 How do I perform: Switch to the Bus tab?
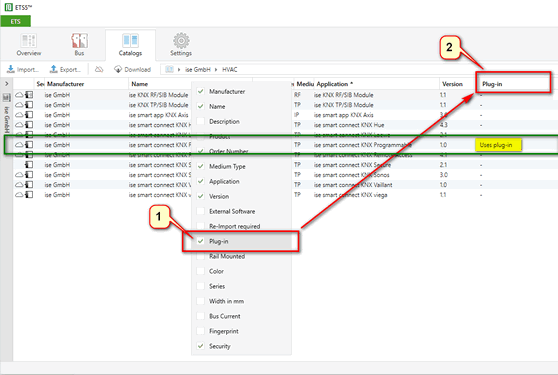(x=79, y=45)
